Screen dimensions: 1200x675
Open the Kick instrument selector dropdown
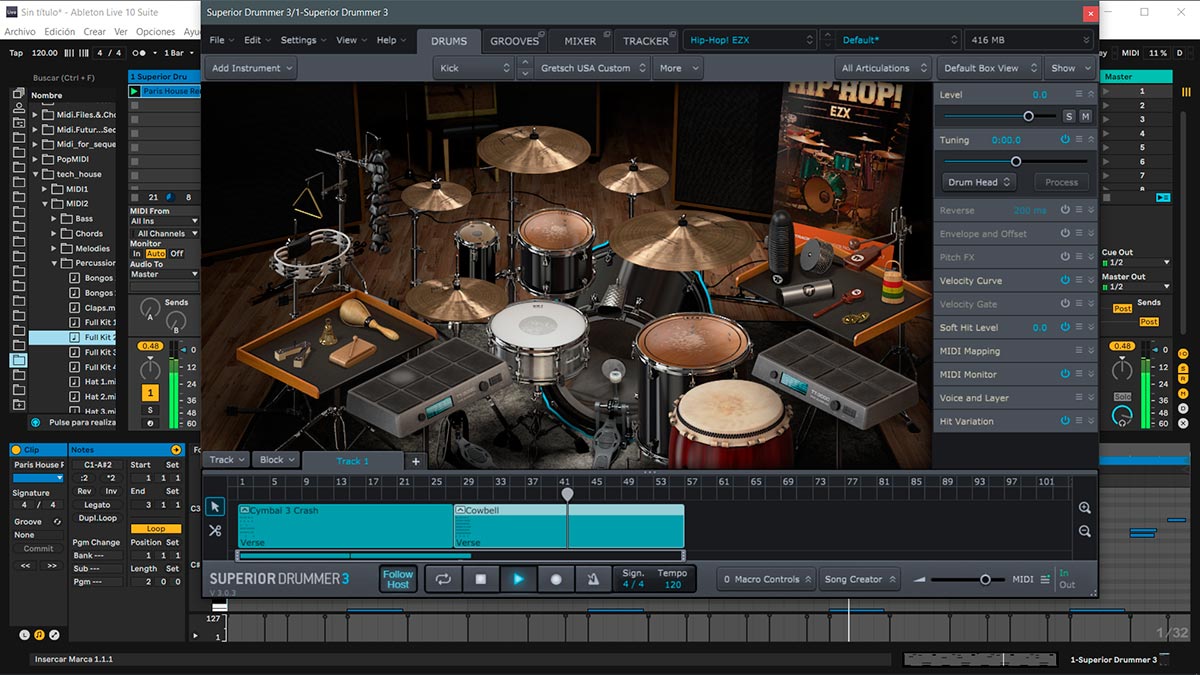click(474, 68)
